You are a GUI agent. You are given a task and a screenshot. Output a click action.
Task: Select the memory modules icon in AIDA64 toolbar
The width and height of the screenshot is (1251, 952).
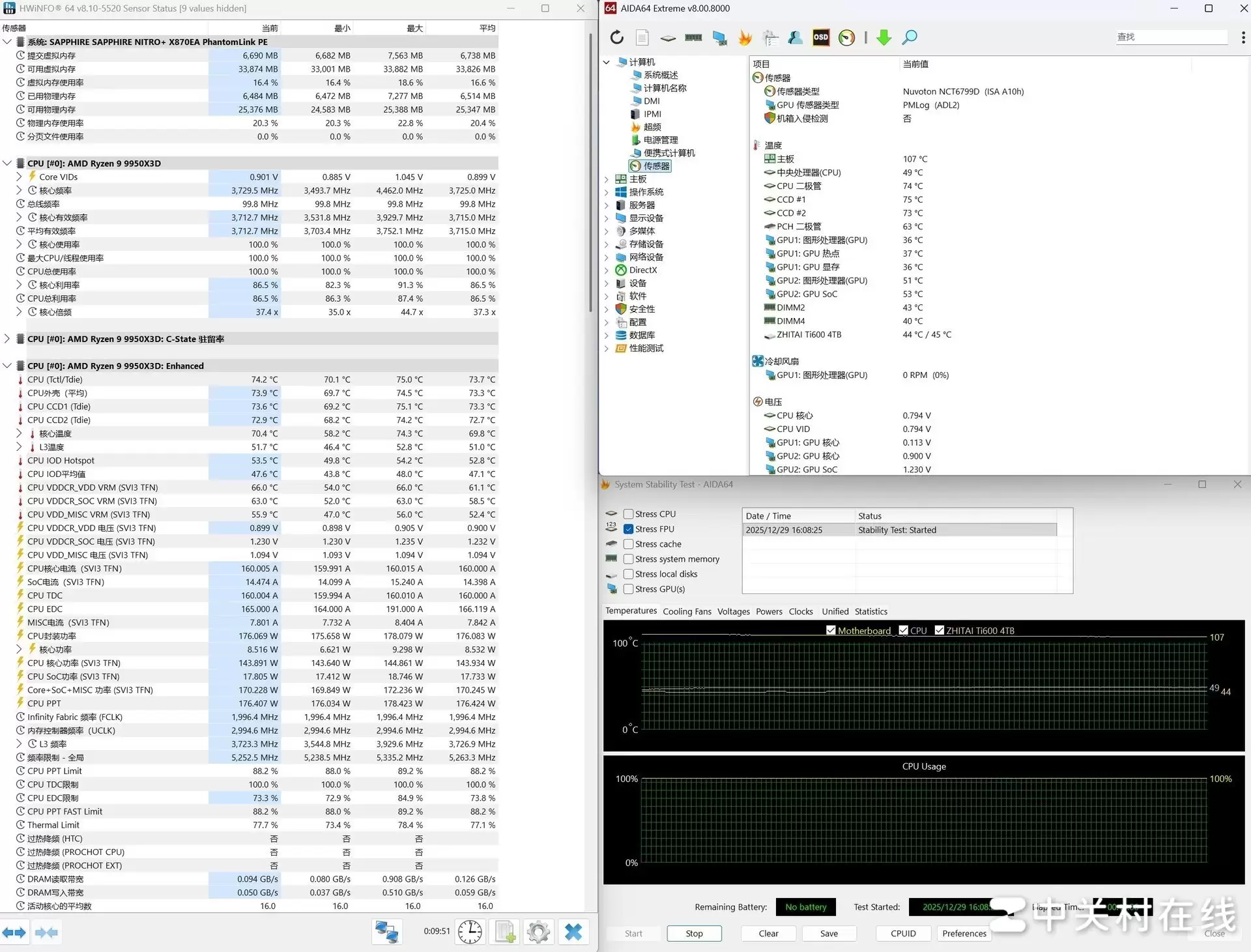tap(693, 38)
